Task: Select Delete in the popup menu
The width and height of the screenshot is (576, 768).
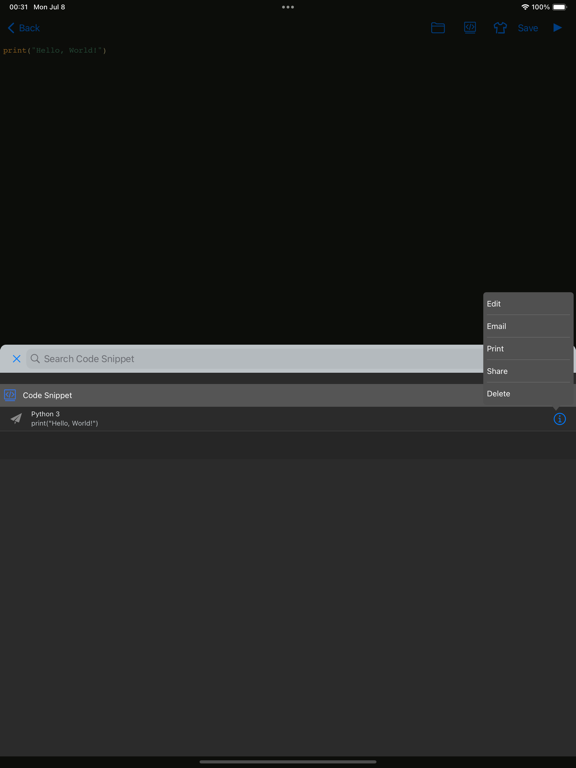Action: coord(528,394)
